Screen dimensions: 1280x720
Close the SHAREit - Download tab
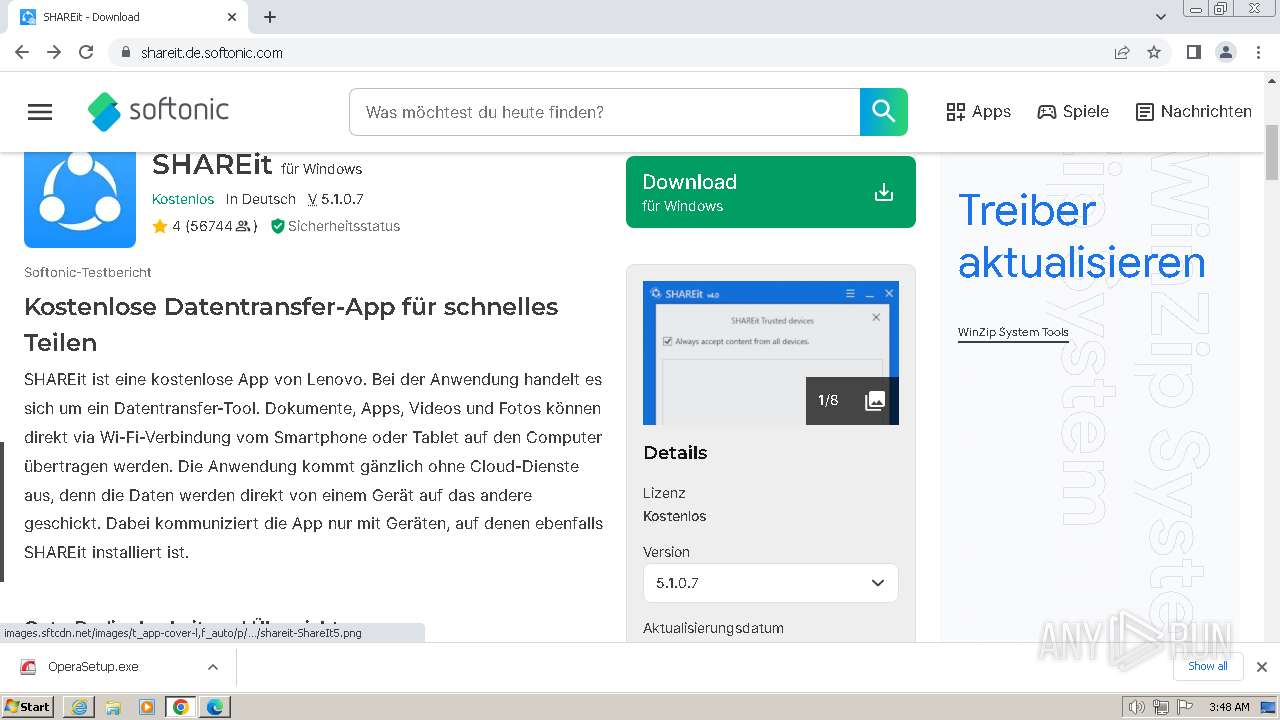232,17
